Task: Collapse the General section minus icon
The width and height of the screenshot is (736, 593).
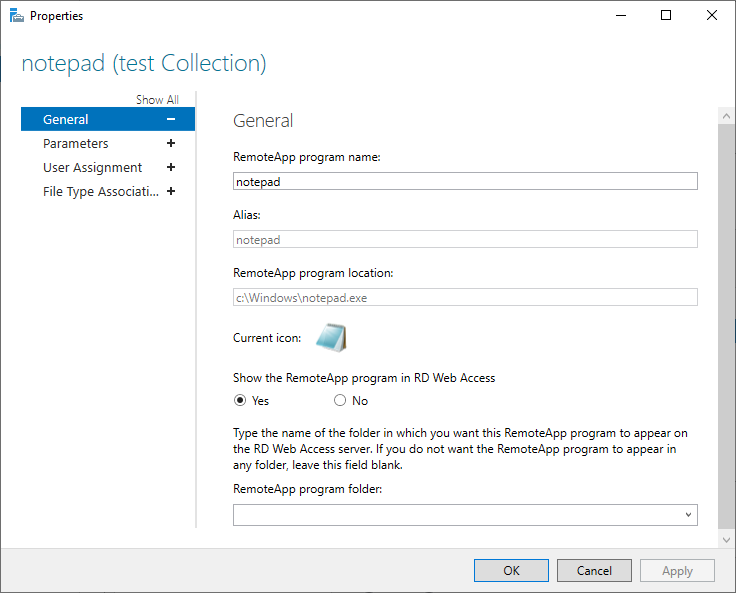Action: (x=171, y=119)
